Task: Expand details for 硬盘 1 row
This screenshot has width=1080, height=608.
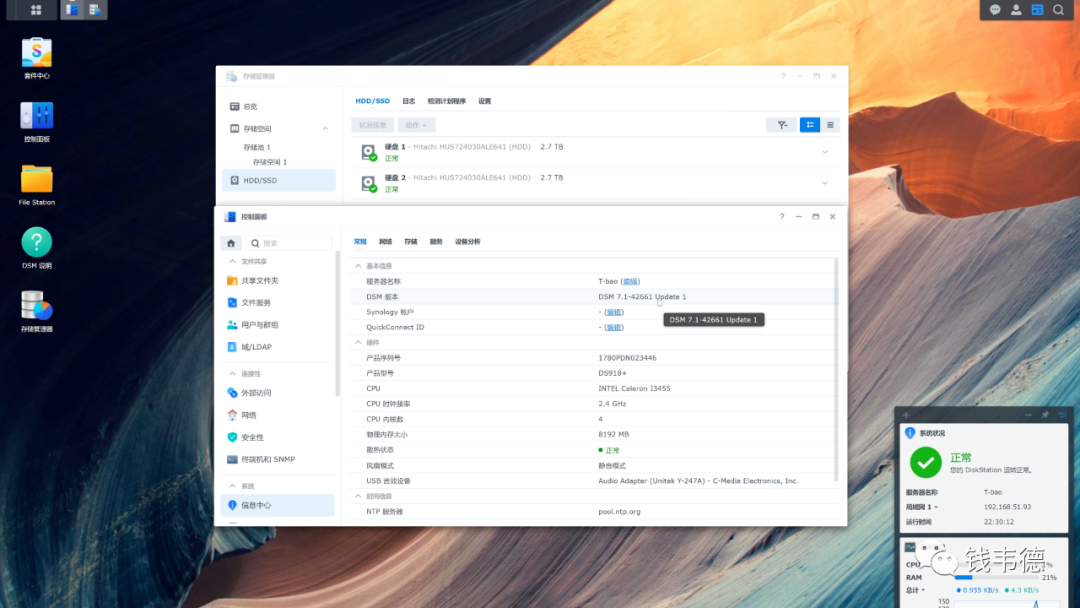Action: point(824,152)
